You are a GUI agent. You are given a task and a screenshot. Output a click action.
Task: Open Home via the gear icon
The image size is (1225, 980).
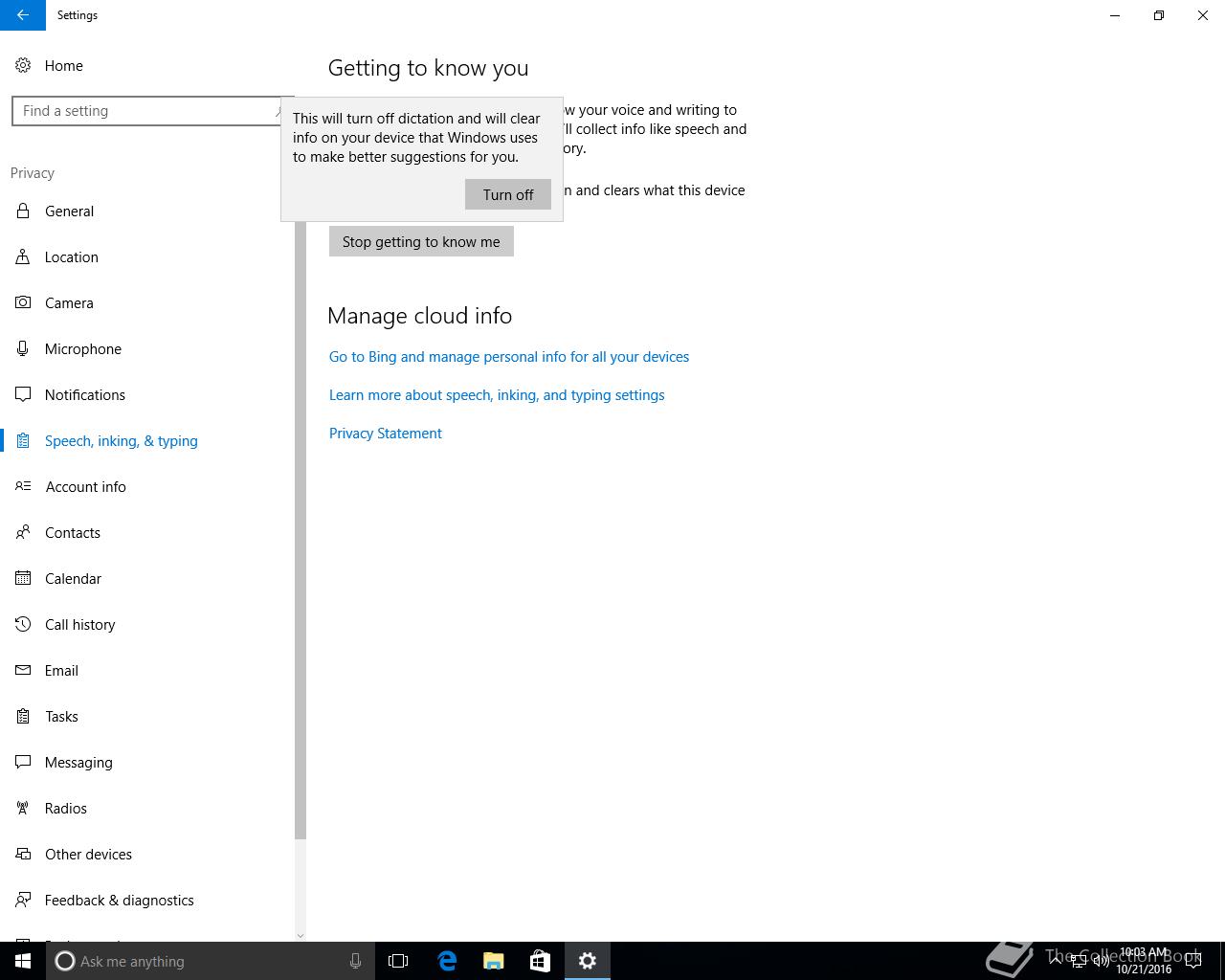tap(23, 65)
